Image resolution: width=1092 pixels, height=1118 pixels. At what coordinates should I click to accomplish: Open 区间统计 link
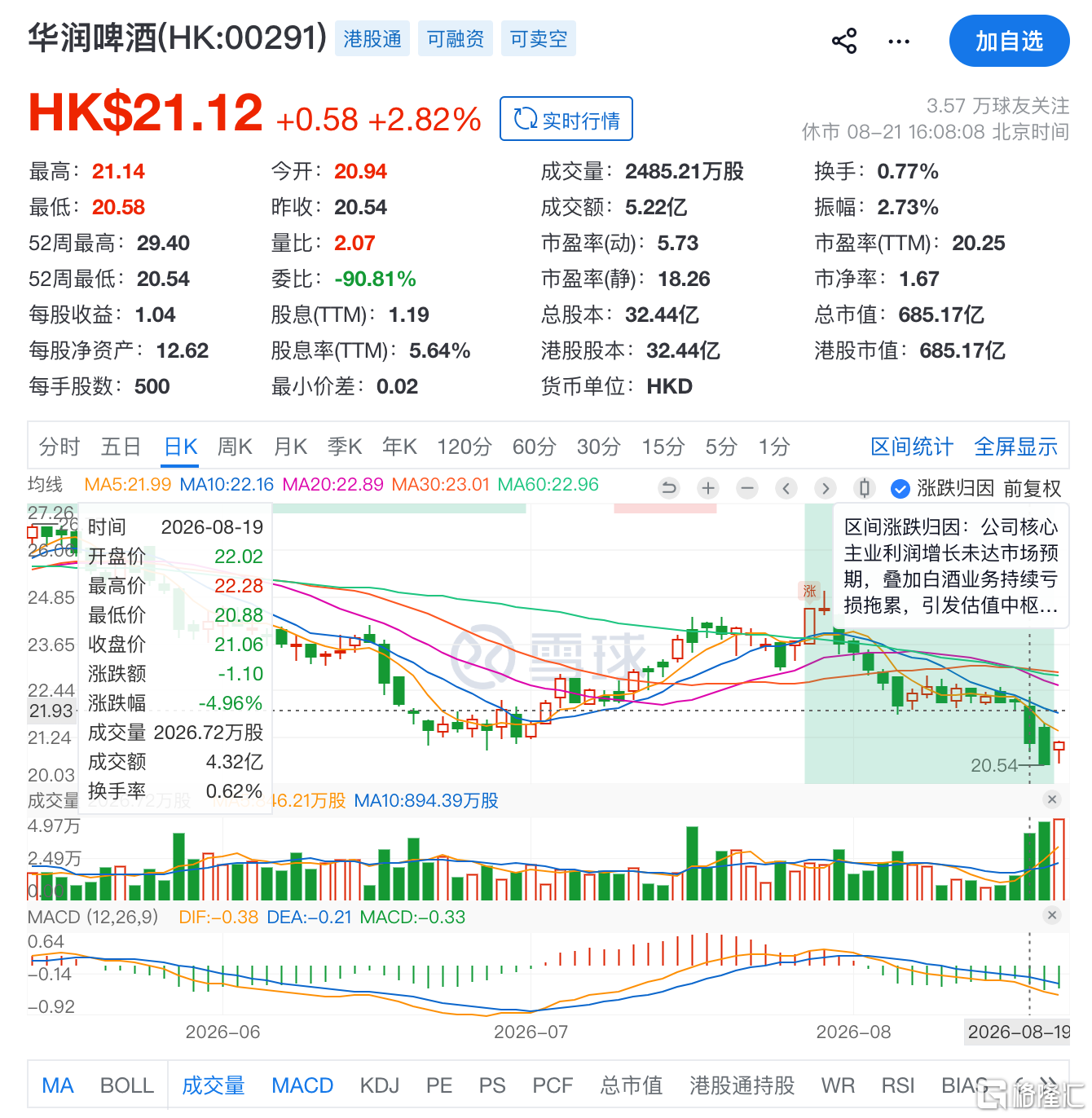click(x=912, y=447)
